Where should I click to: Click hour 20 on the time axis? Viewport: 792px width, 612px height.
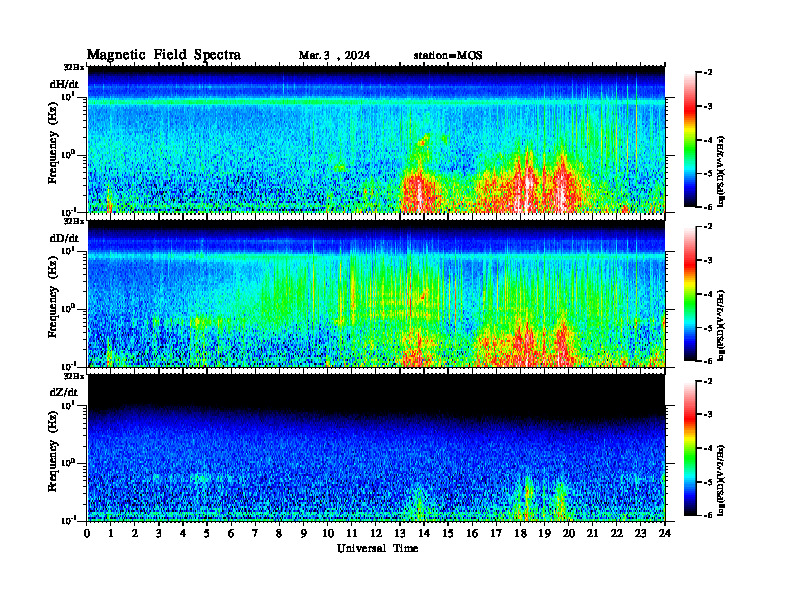(x=569, y=534)
